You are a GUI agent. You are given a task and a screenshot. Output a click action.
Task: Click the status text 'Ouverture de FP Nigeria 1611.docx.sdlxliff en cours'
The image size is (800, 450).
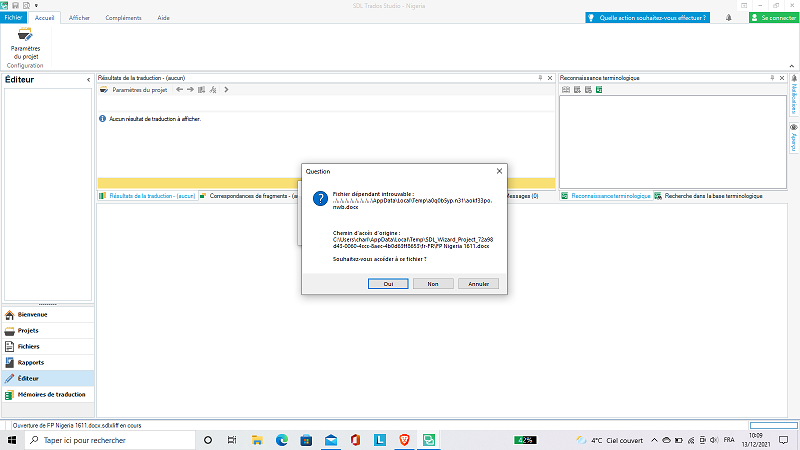click(x=77, y=426)
